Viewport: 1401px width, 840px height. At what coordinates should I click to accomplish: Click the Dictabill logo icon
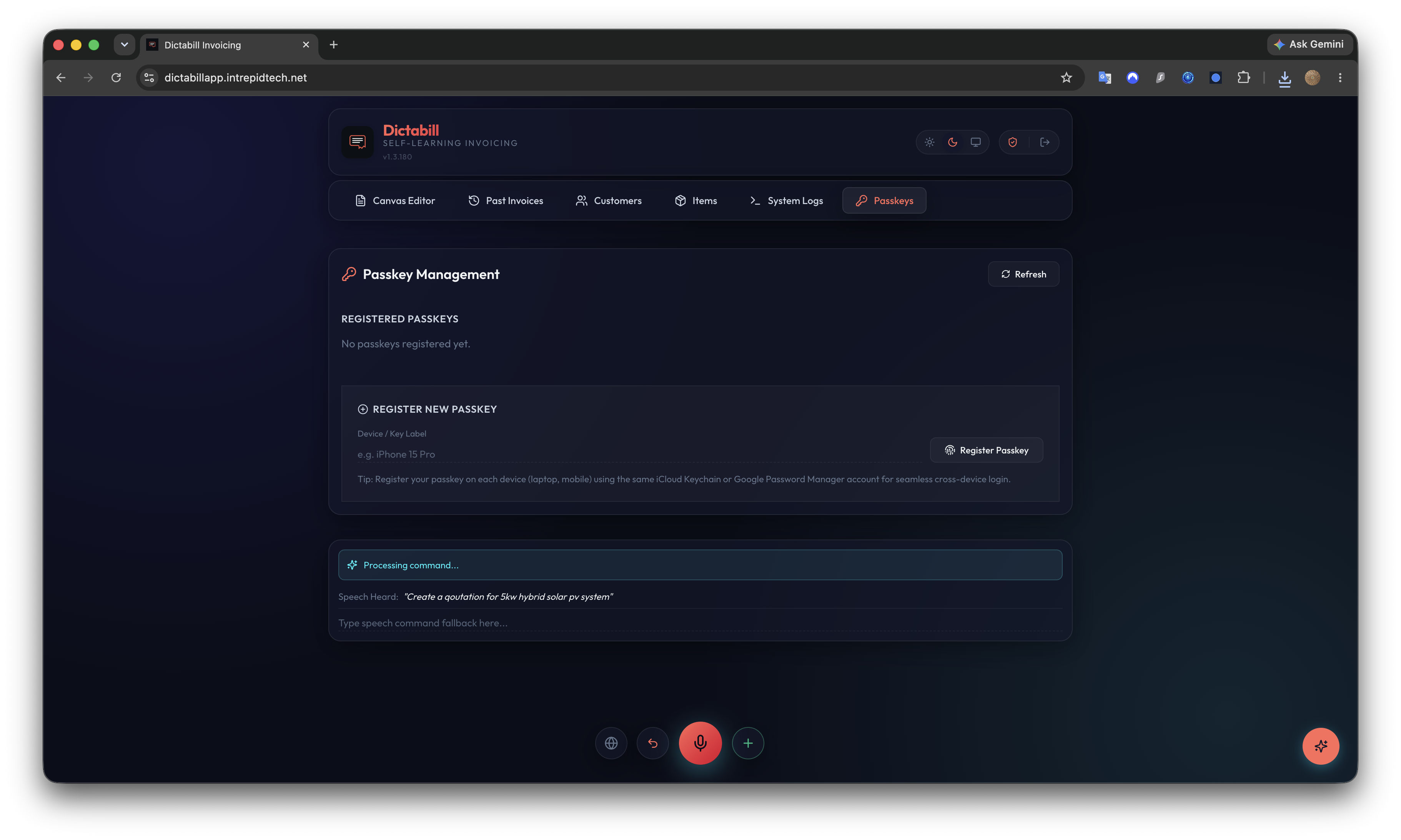click(x=357, y=141)
